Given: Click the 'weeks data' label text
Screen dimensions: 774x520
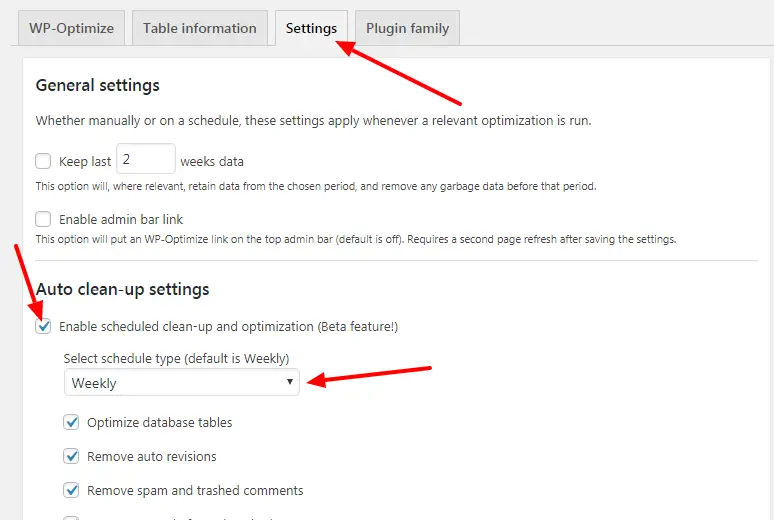Looking at the screenshot, I should click(212, 161).
